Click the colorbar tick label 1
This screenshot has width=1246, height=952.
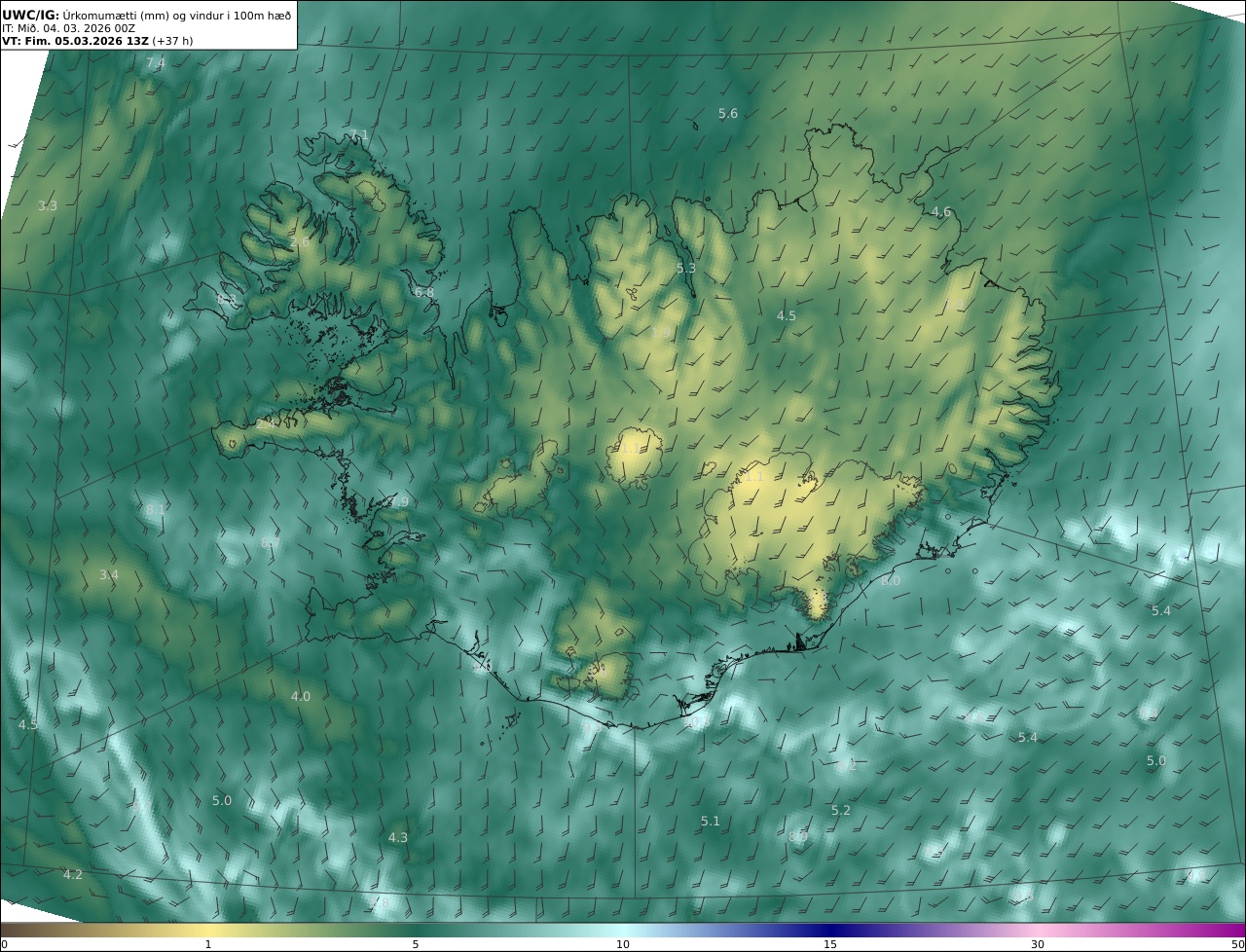pos(208,944)
